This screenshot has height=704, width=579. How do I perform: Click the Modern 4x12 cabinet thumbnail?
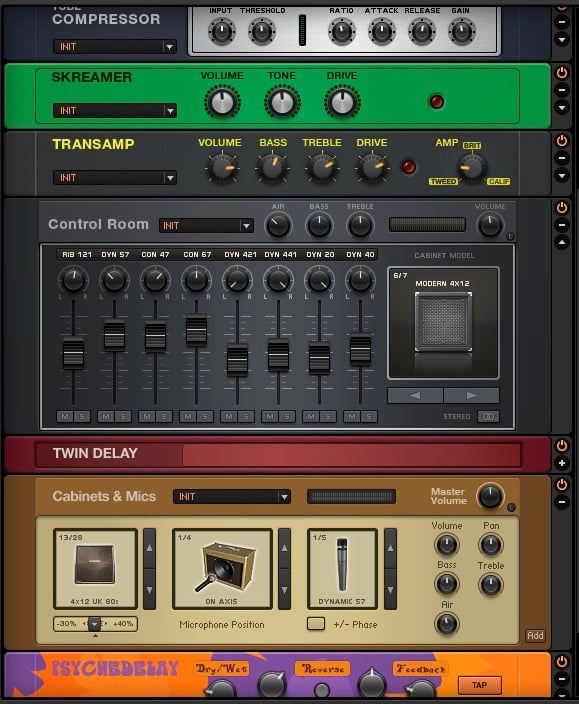[x=443, y=322]
